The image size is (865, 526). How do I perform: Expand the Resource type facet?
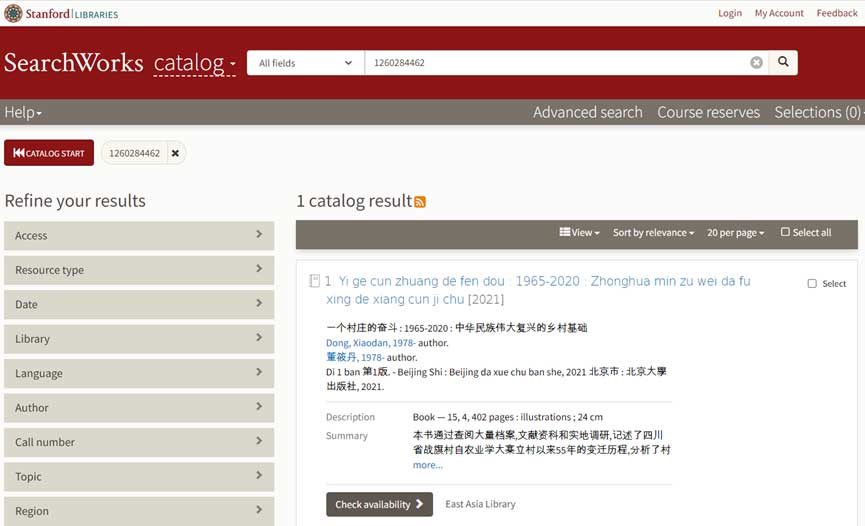tap(139, 270)
